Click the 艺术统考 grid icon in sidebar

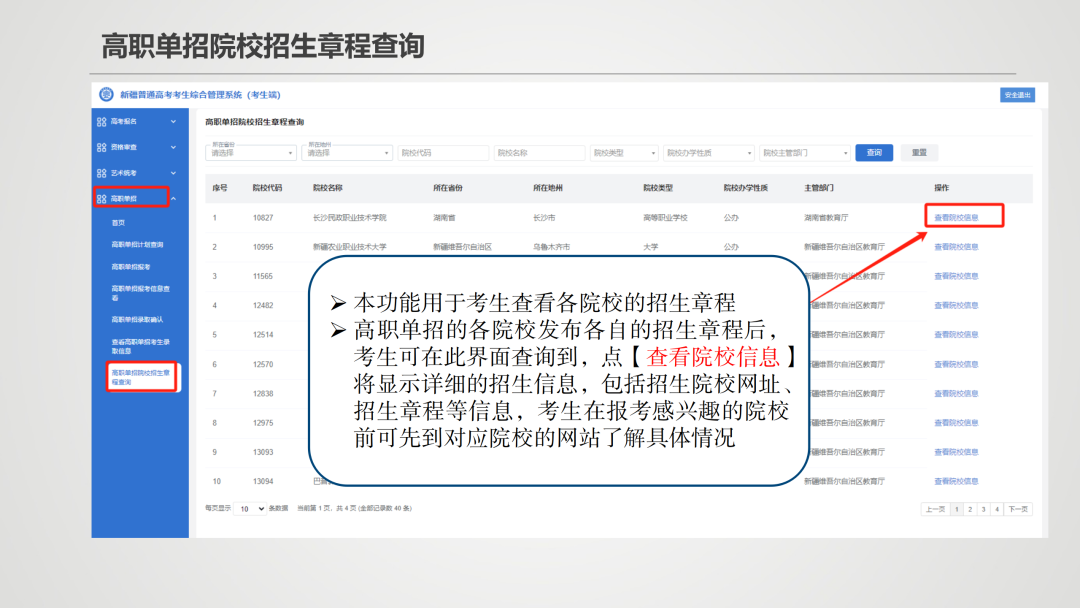click(101, 173)
